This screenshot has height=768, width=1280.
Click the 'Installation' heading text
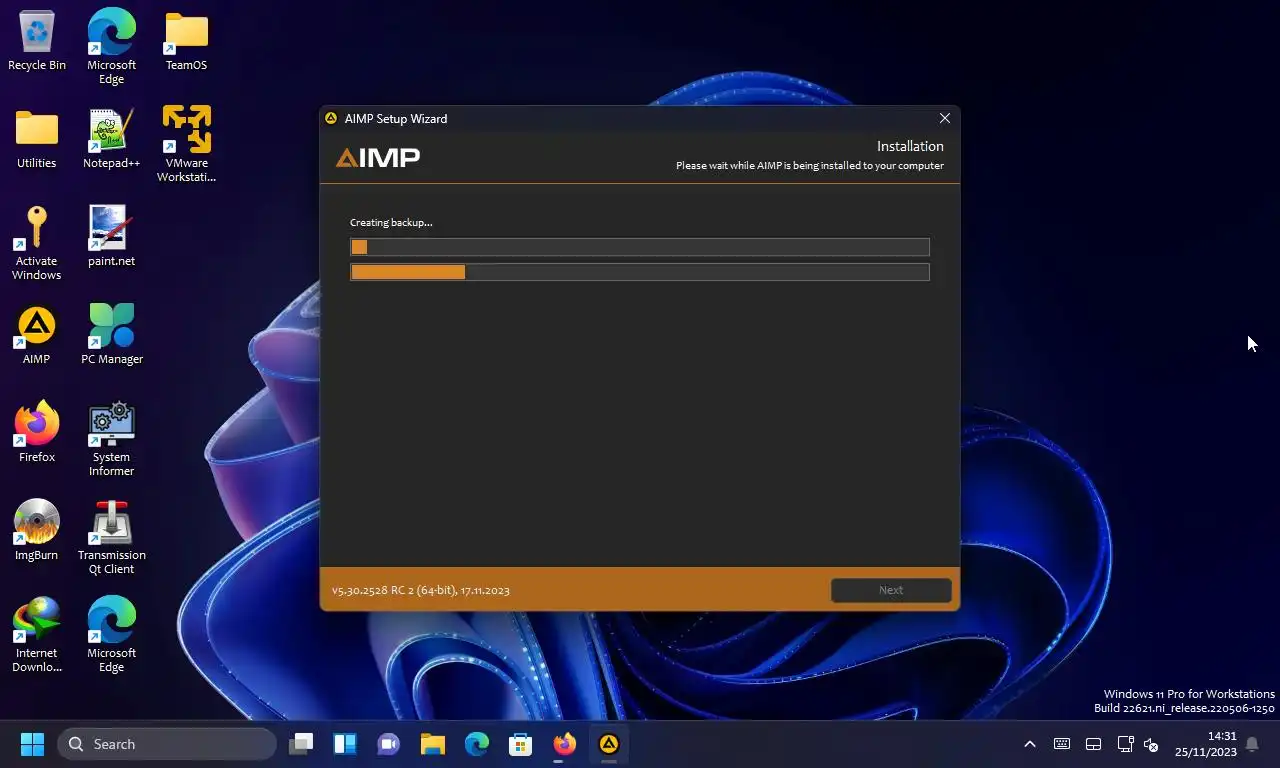click(910, 146)
